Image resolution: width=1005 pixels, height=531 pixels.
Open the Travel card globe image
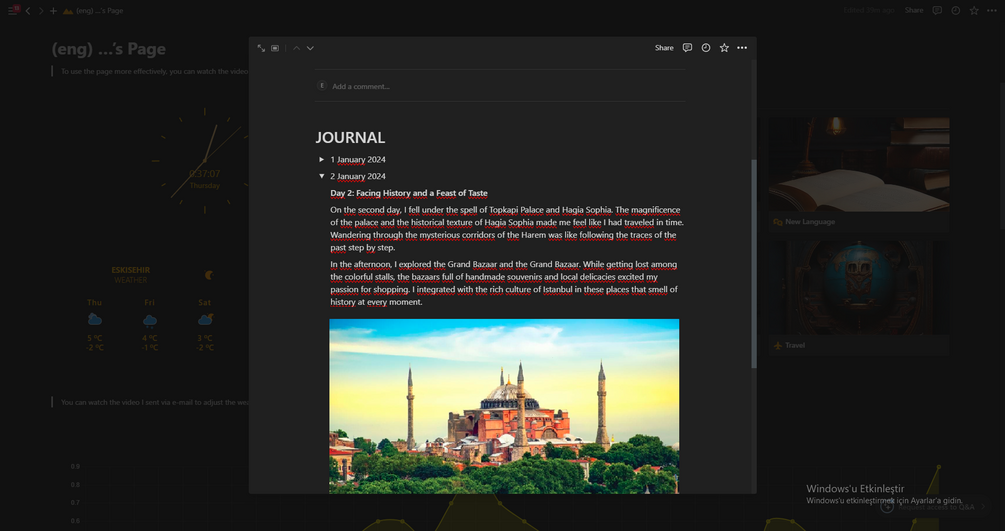[859, 287]
